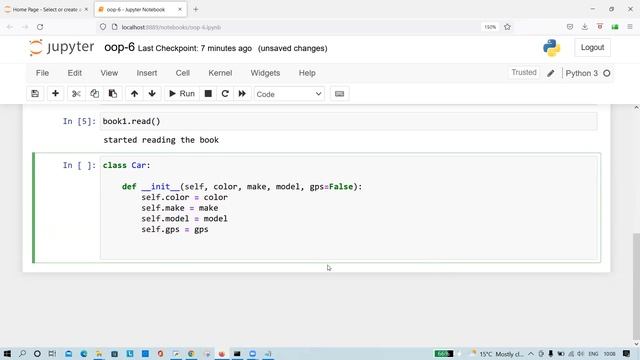Click the Jupyter logo
The height and width of the screenshot is (360, 640).
61,47
